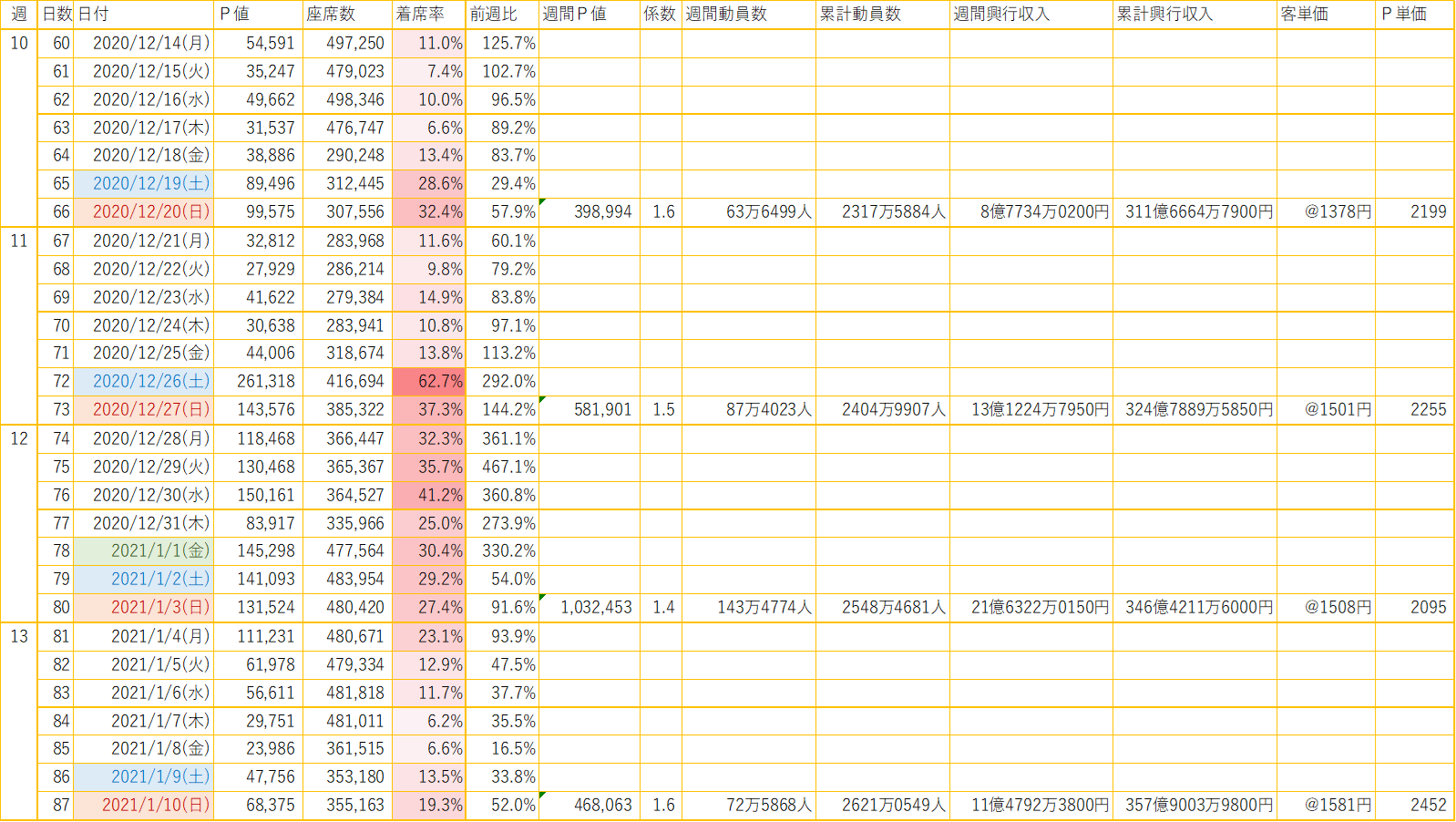This screenshot has height=822, width=1456.
Task: Select the green holiday cell 2021/1/1(金)
Action: 143,551
